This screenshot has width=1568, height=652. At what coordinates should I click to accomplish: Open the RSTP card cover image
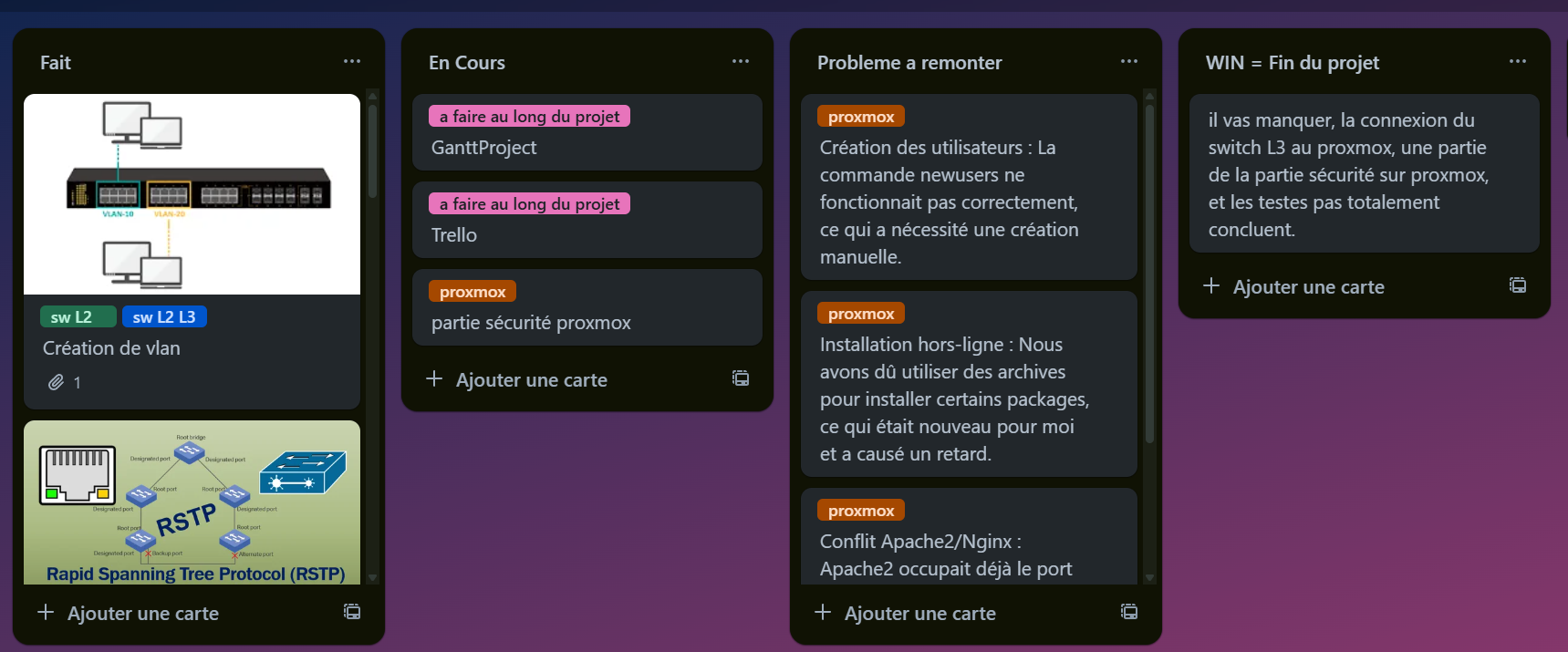point(192,502)
